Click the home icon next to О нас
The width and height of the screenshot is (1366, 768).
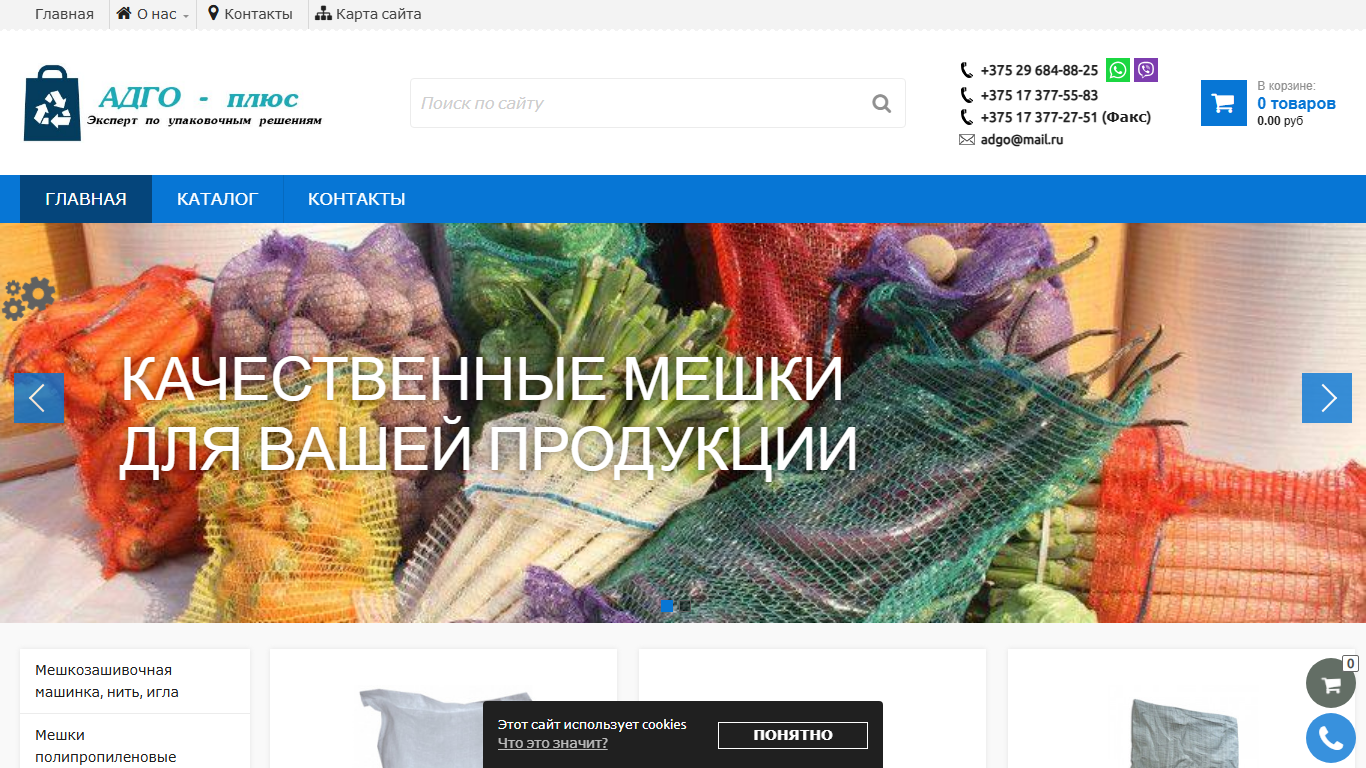click(124, 13)
